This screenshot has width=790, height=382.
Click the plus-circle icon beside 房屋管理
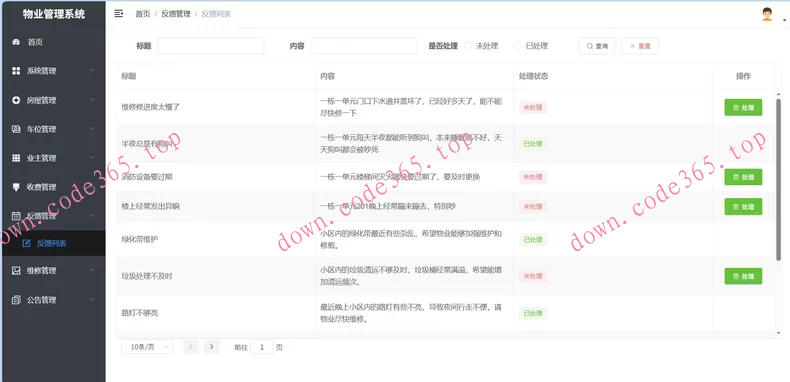coord(16,100)
